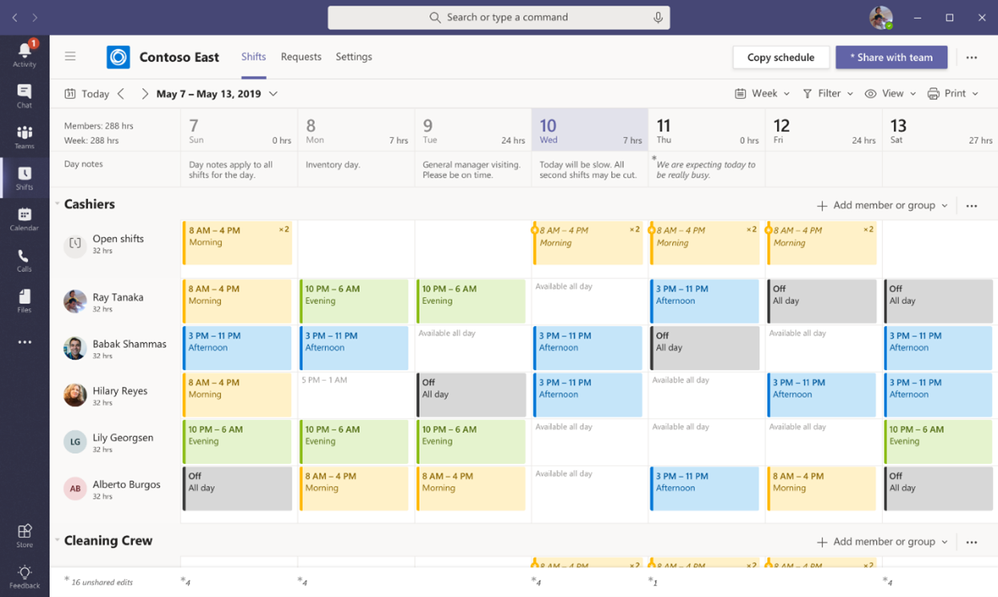Open Thursday open shift 8 AM – 4 PM Morning
This screenshot has width=998, height=597.
click(705, 242)
